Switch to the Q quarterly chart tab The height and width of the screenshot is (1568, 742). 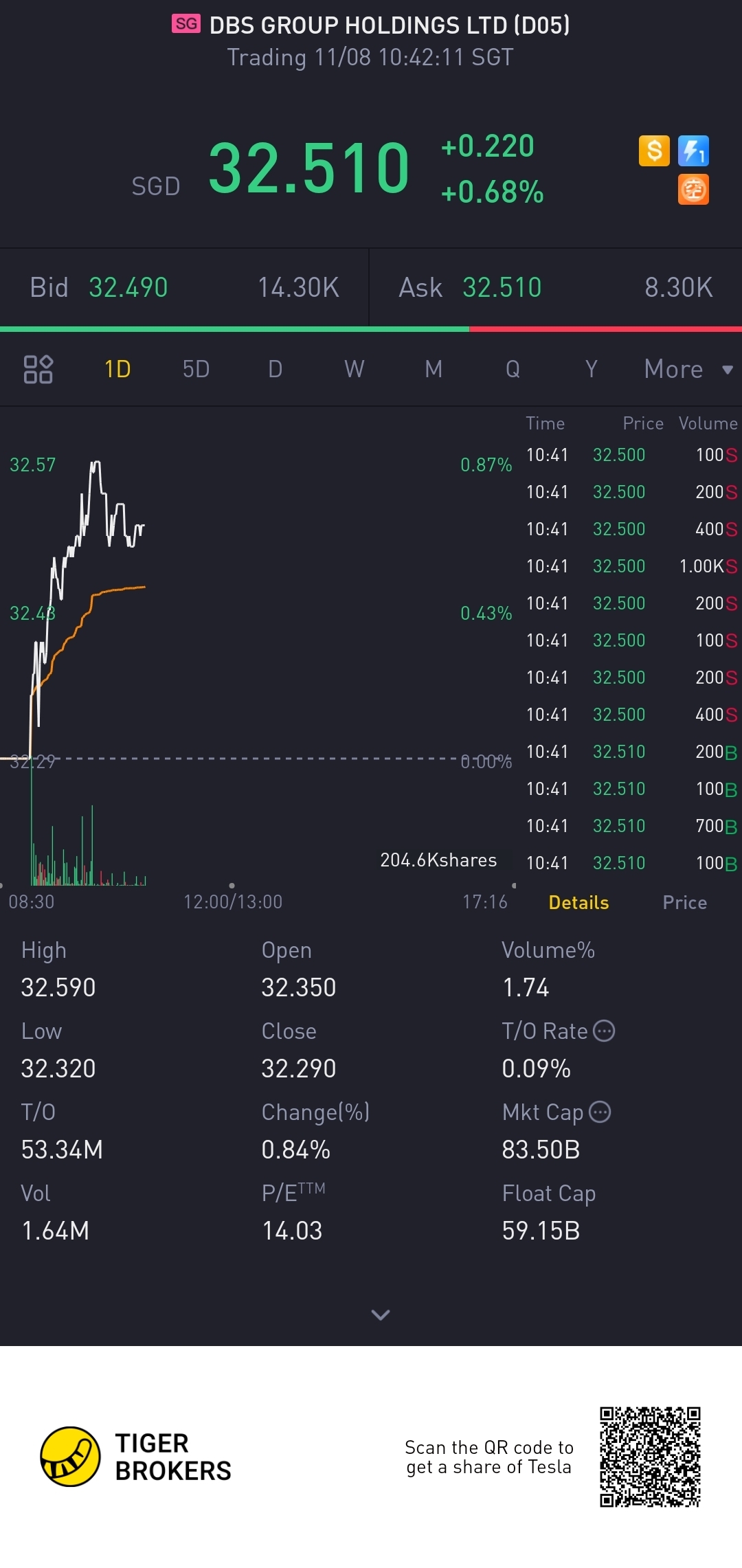point(513,369)
